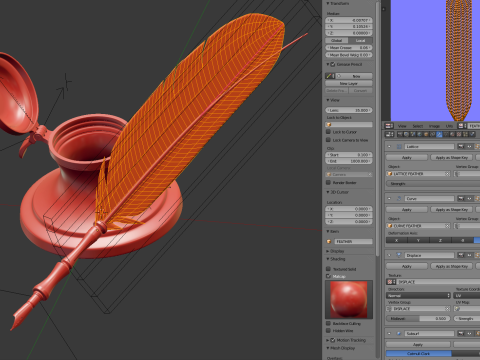Collapse the Transform panel
The width and height of the screenshot is (480, 360).
[328, 3]
